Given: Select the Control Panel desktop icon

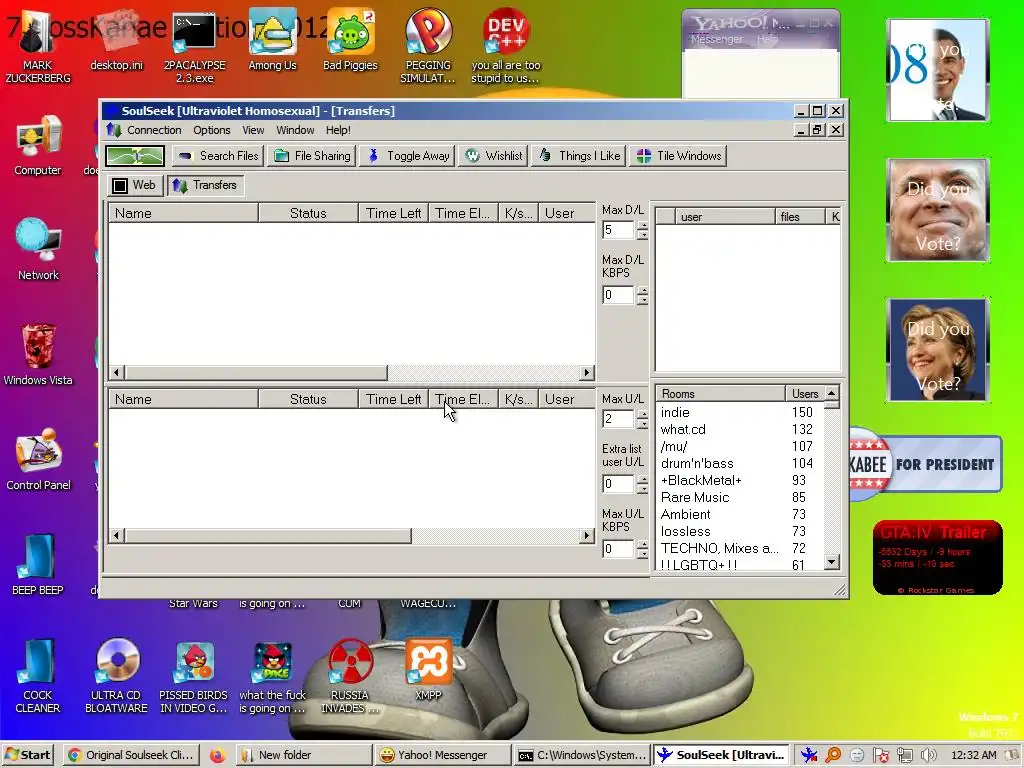Looking at the screenshot, I should tap(38, 460).
